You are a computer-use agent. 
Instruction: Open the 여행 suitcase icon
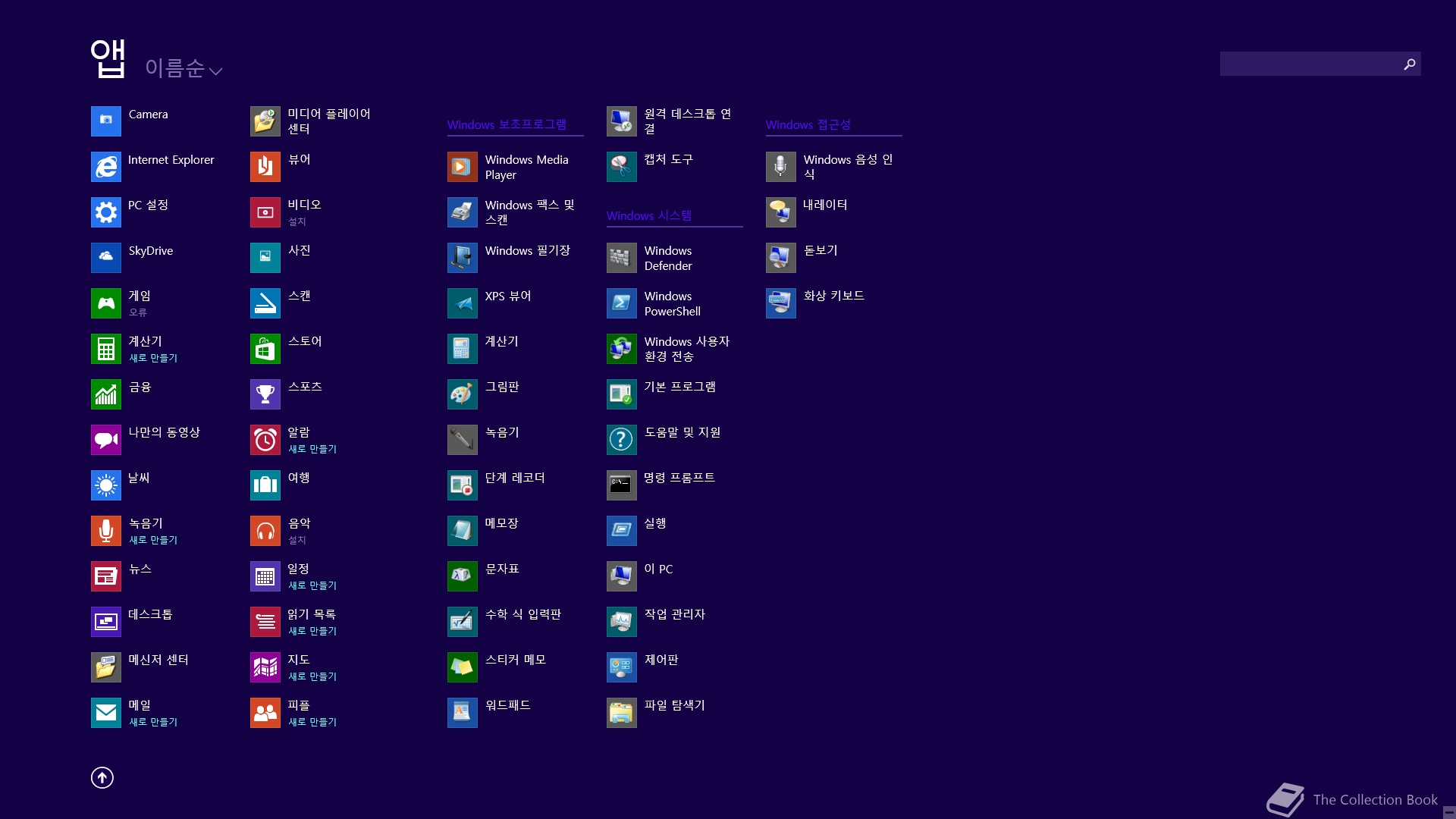point(265,485)
